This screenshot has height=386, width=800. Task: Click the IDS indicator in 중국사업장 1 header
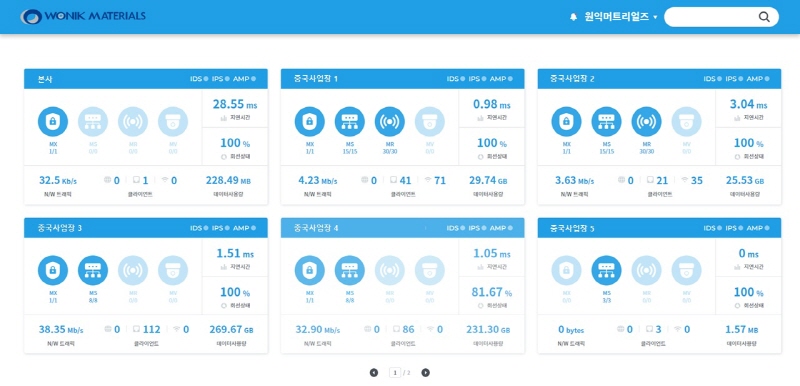pos(456,79)
